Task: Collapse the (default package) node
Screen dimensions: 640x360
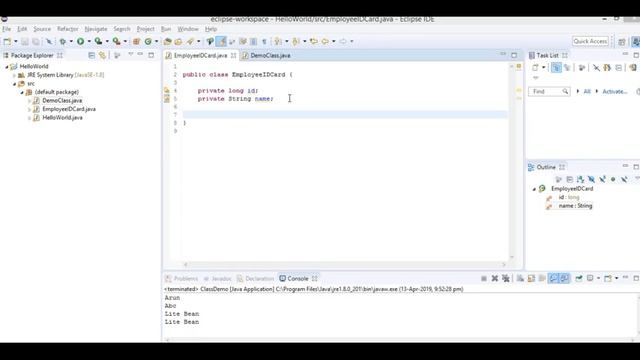Action: (22, 92)
